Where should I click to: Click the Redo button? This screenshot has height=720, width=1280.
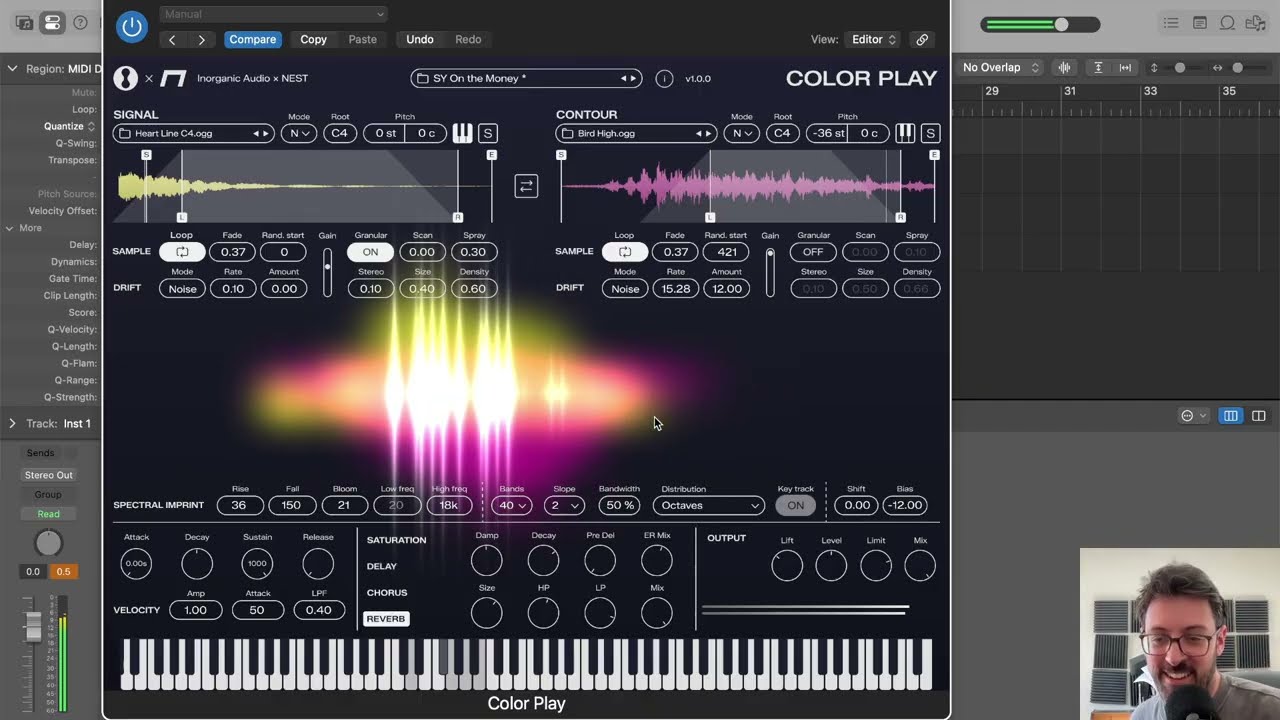tap(468, 40)
